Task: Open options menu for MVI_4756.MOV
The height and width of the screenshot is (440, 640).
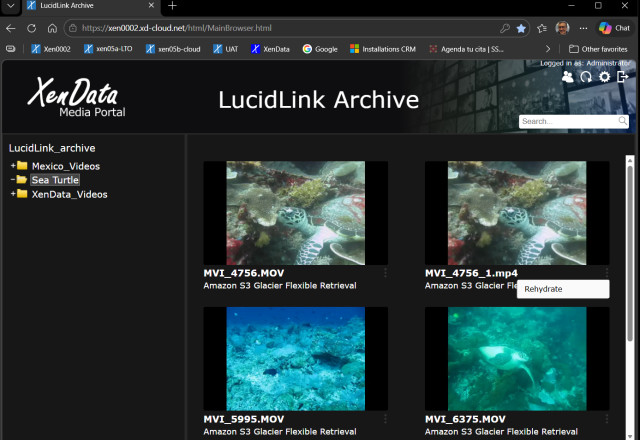Action: point(385,273)
